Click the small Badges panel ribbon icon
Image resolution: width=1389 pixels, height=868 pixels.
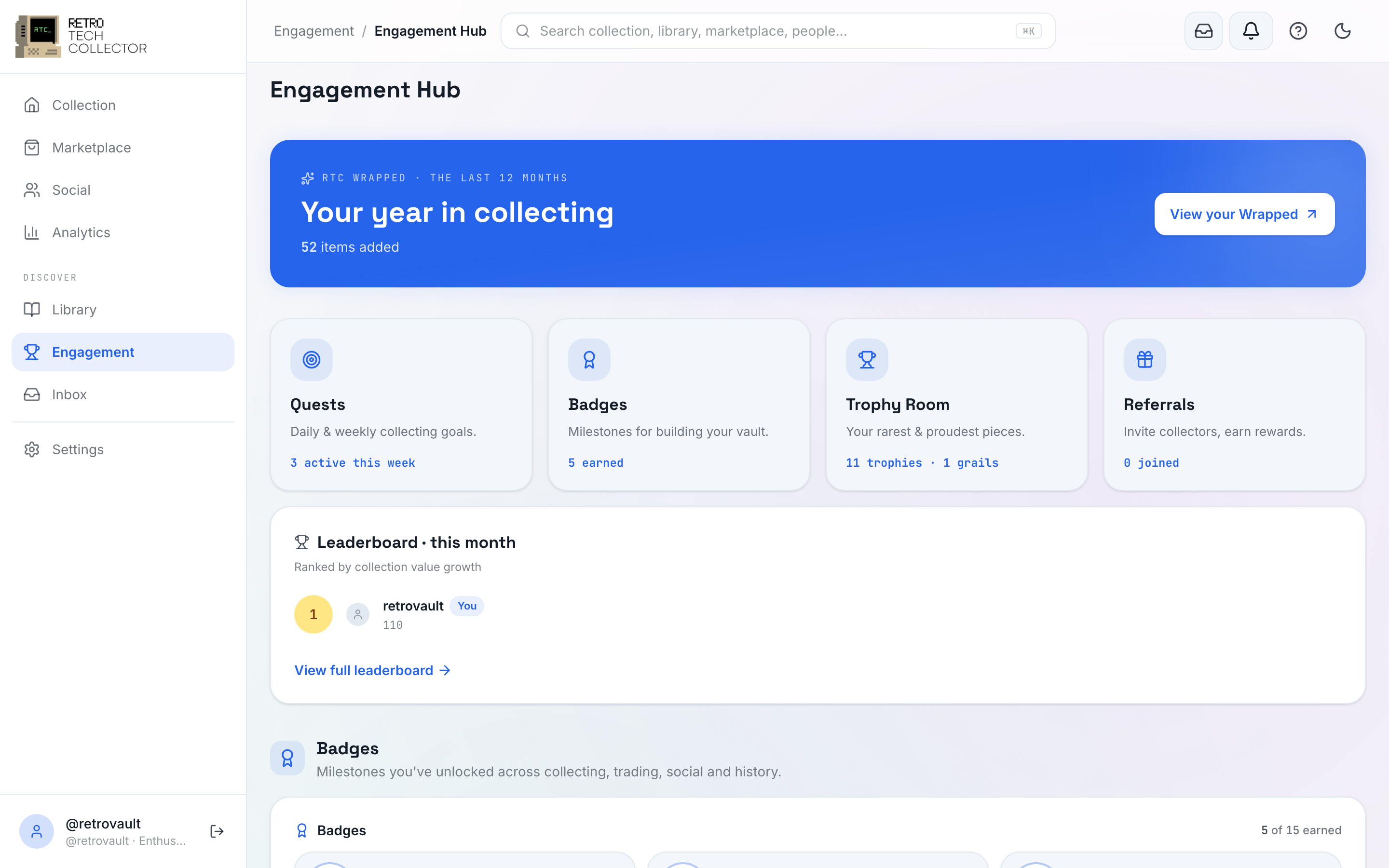[301, 831]
